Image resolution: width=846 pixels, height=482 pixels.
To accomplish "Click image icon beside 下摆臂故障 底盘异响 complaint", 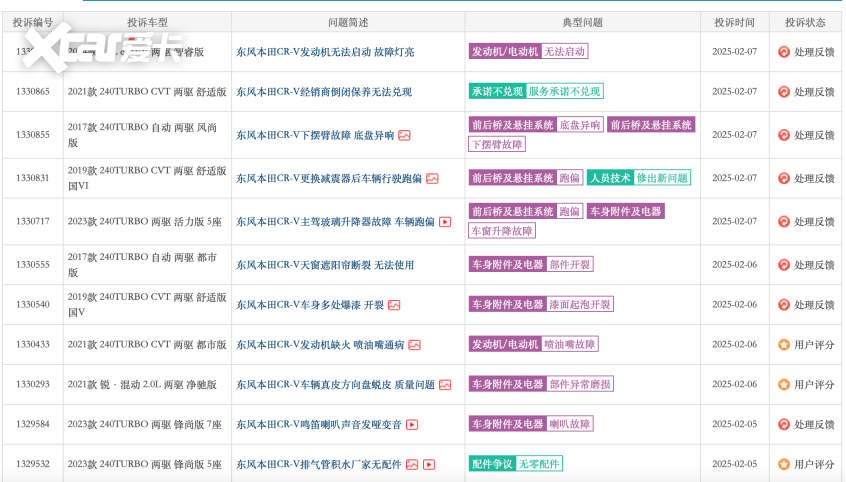I will pyautogui.click(x=404, y=135).
